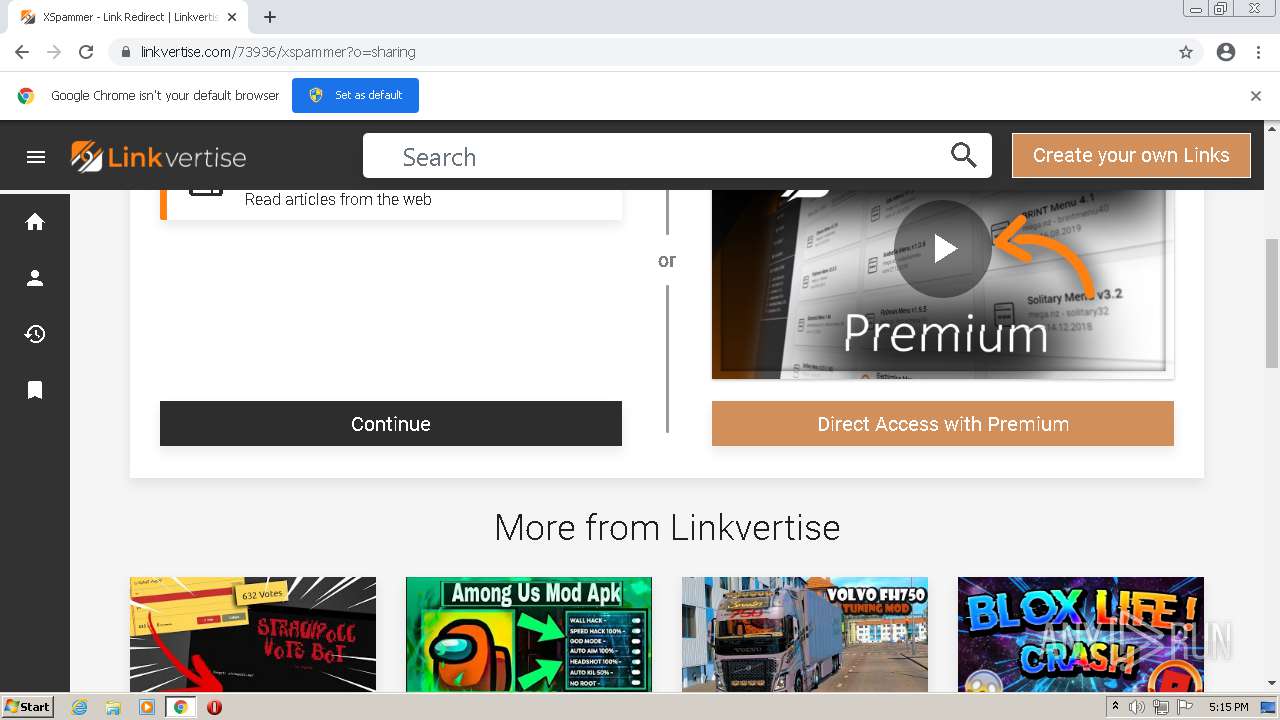Screen dimensions: 1280x720
Task: Open Volvo FH750 Tuning Mod thumbnail
Action: click(x=805, y=634)
